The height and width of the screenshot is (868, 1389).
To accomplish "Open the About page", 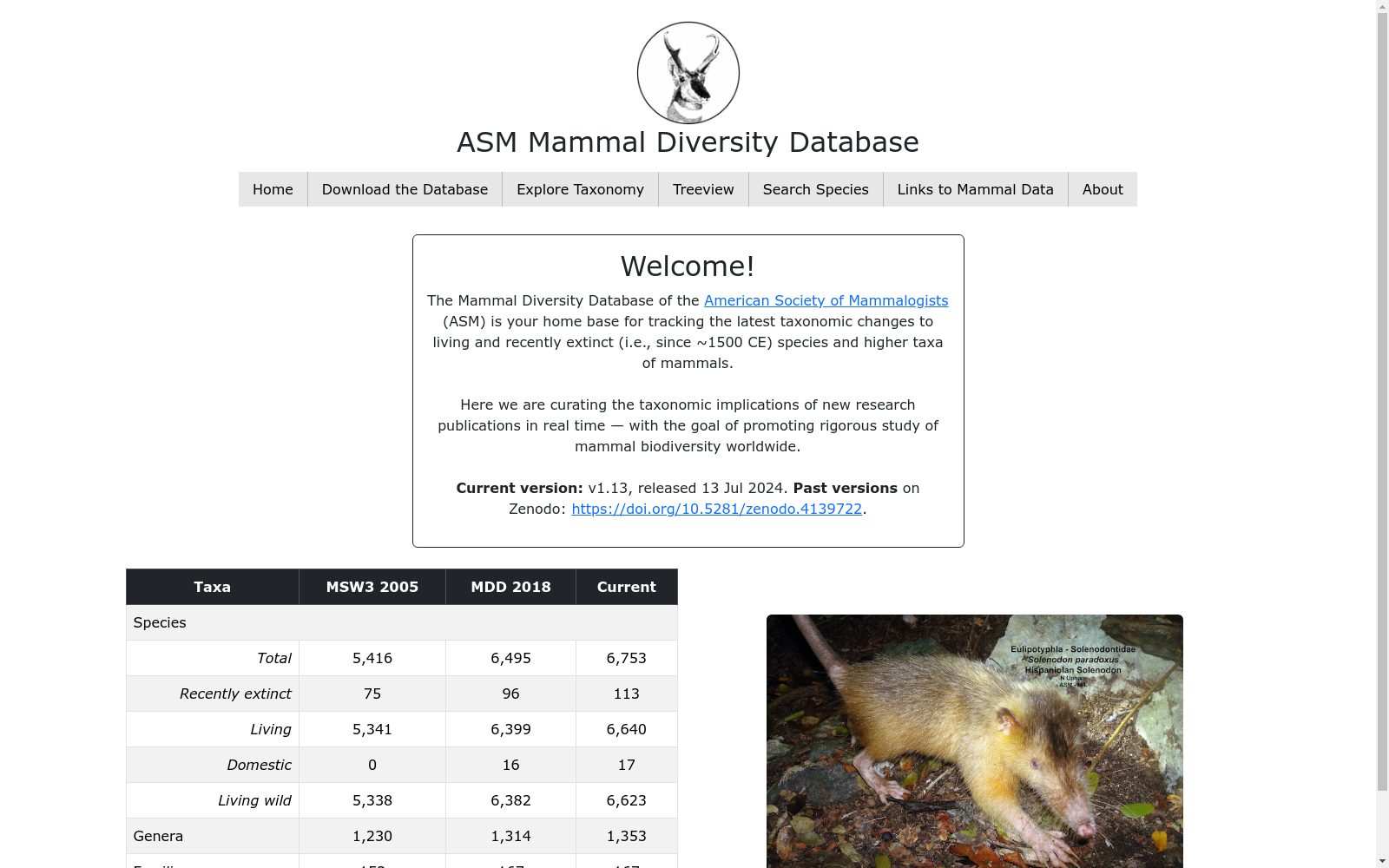I will (x=1103, y=189).
